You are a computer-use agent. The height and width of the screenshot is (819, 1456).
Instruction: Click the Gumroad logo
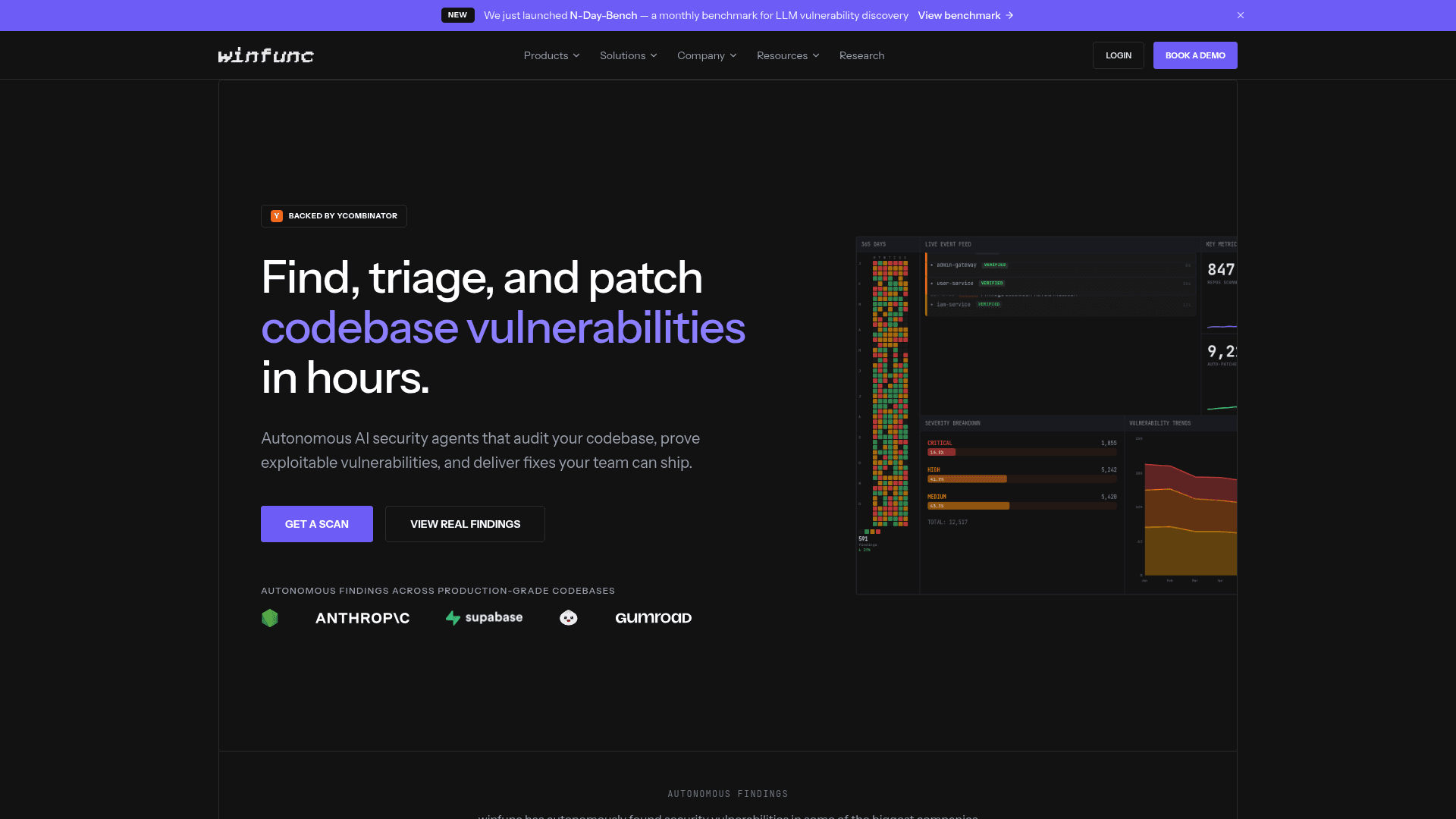click(654, 618)
